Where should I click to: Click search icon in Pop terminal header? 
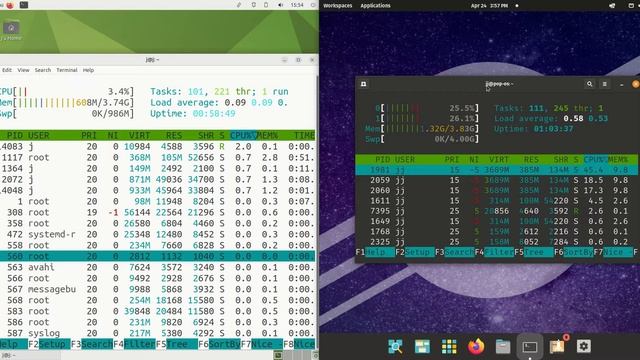point(589,84)
